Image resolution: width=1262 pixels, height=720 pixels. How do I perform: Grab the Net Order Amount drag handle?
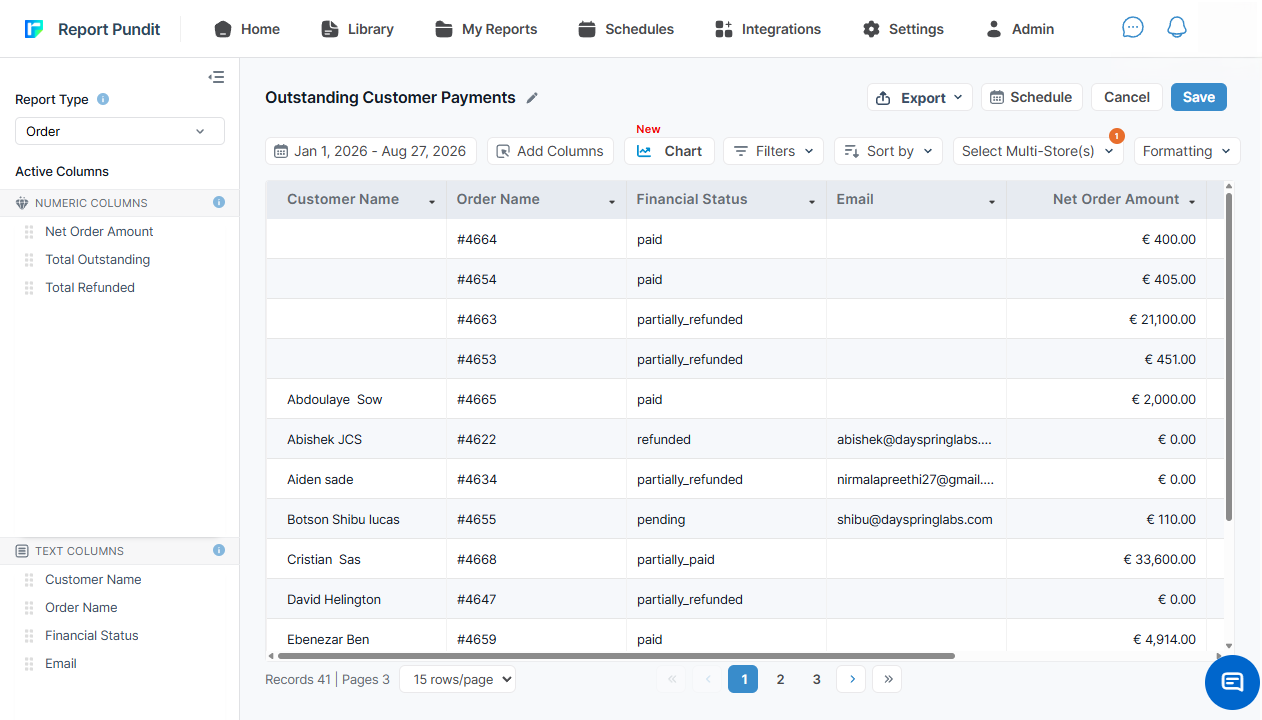pos(30,231)
